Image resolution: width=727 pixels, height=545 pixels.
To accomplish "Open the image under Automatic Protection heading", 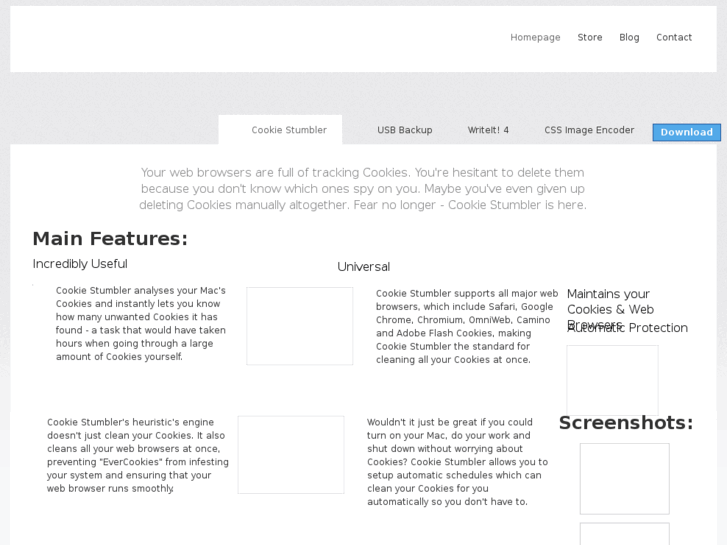I will coord(612,380).
